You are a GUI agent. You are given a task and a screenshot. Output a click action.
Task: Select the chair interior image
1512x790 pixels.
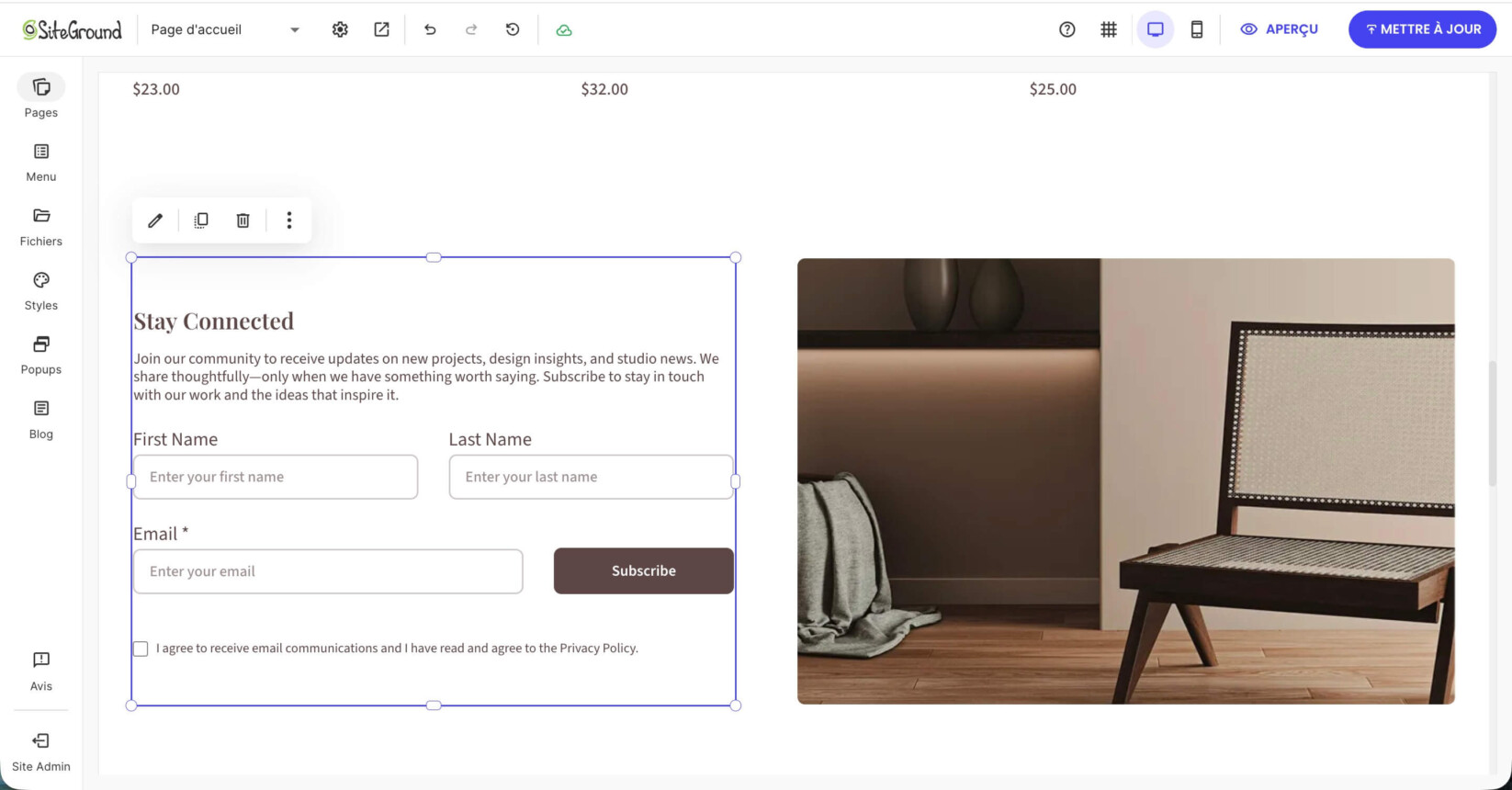coord(1126,481)
